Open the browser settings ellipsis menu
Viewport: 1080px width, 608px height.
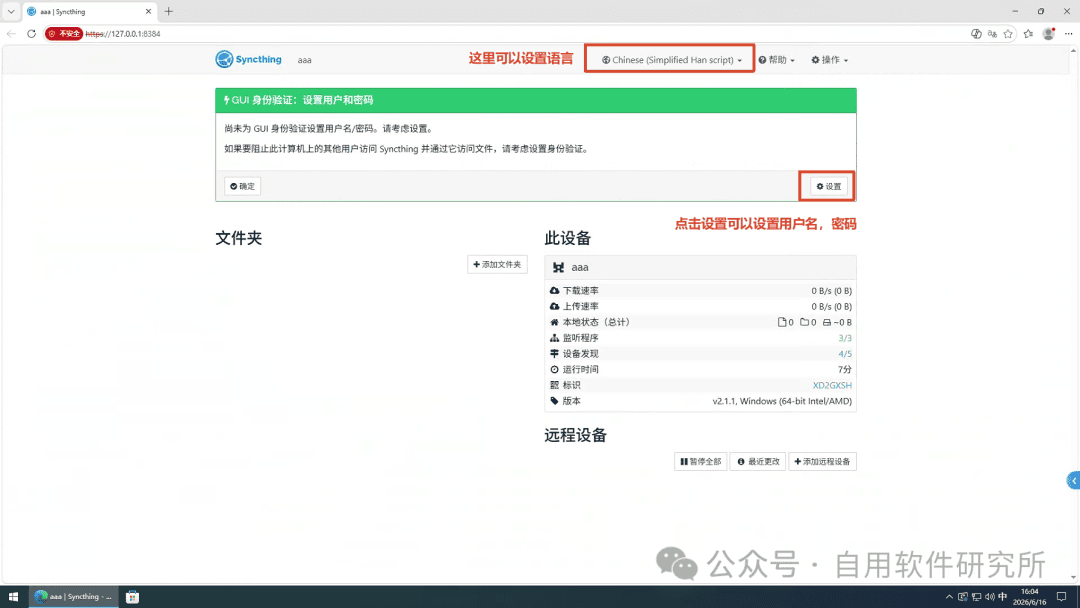pos(1068,34)
